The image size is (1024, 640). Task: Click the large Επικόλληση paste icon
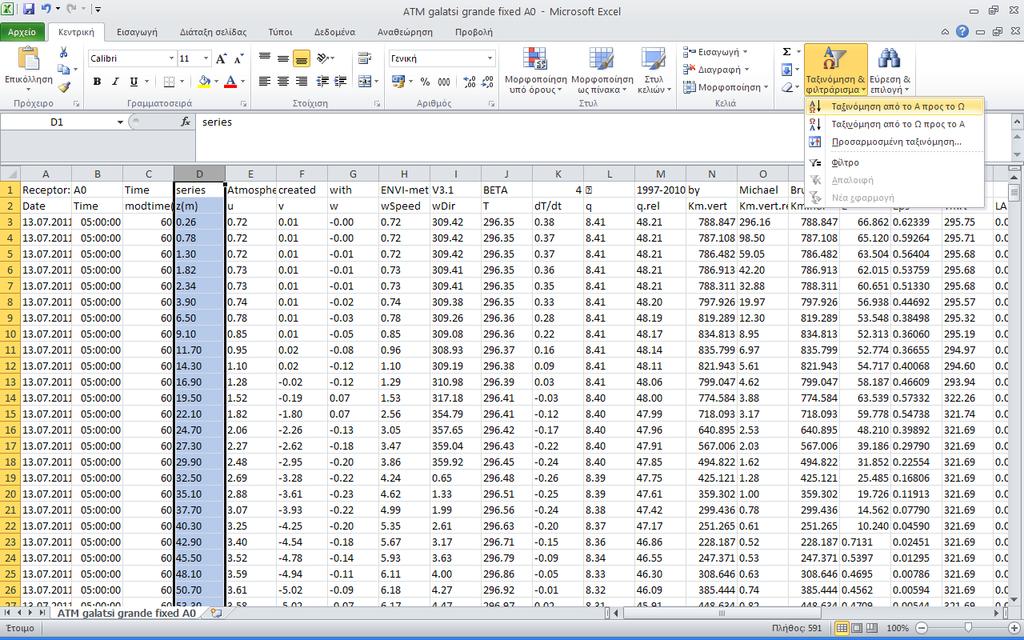click(28, 59)
